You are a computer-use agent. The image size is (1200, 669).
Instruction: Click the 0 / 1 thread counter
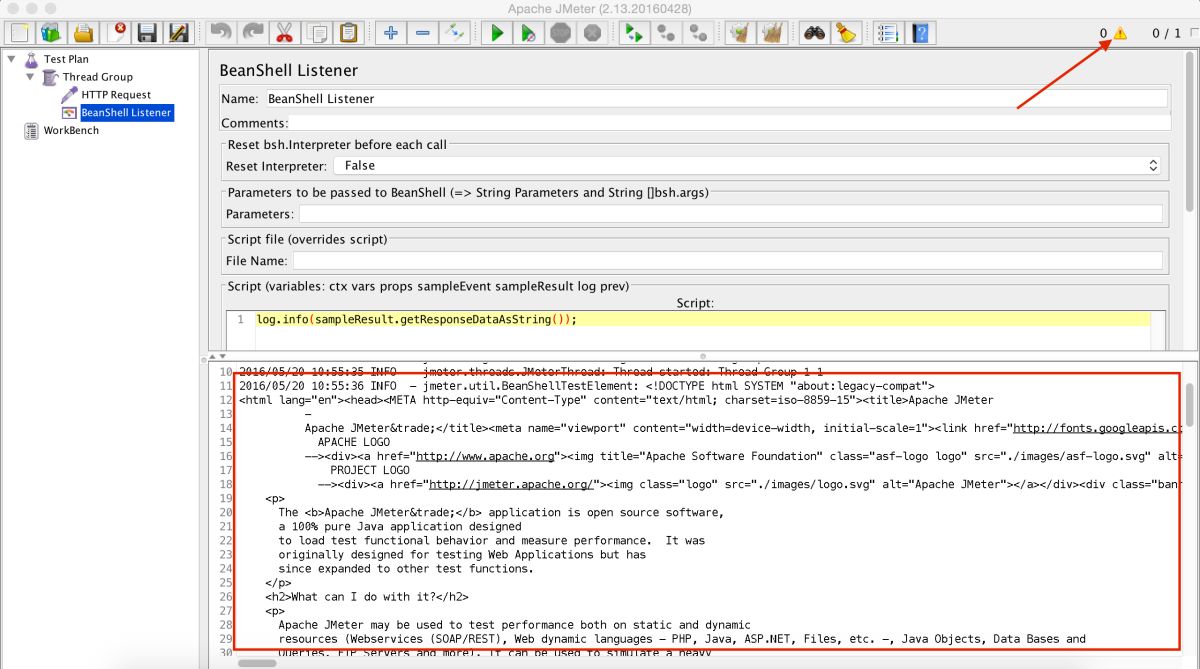[x=1166, y=33]
